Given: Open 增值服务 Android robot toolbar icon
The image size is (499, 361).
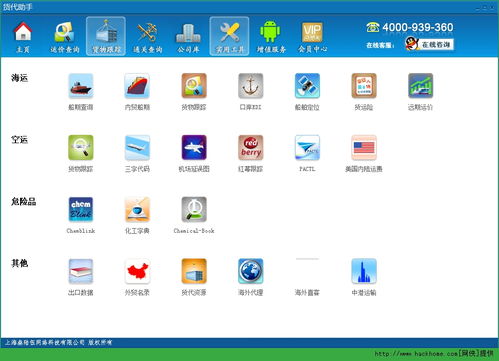Looking at the screenshot, I should point(271,37).
